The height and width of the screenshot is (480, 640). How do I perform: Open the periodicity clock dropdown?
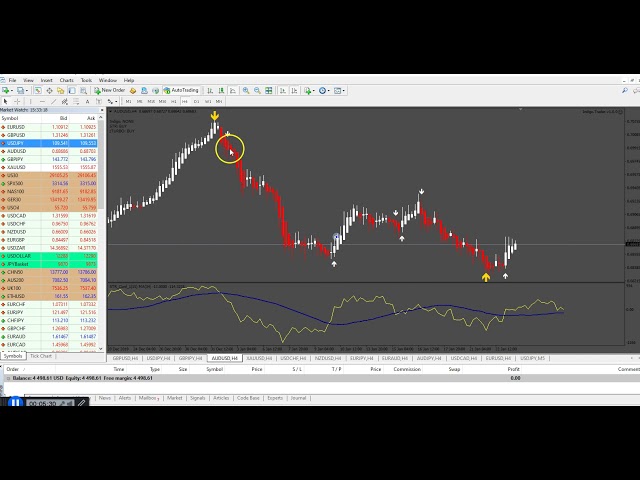click(x=324, y=90)
